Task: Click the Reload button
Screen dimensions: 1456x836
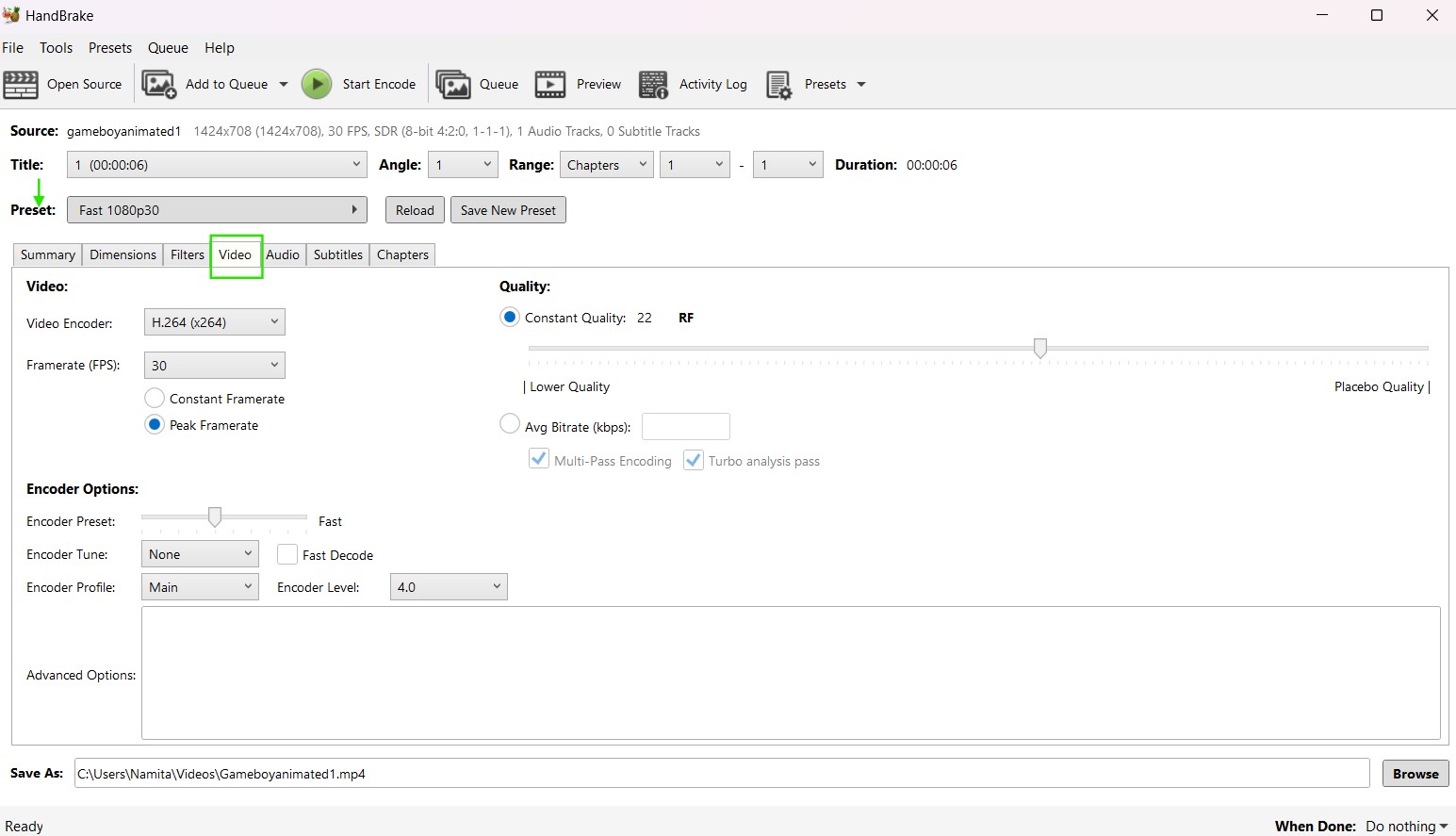Action: (x=415, y=210)
